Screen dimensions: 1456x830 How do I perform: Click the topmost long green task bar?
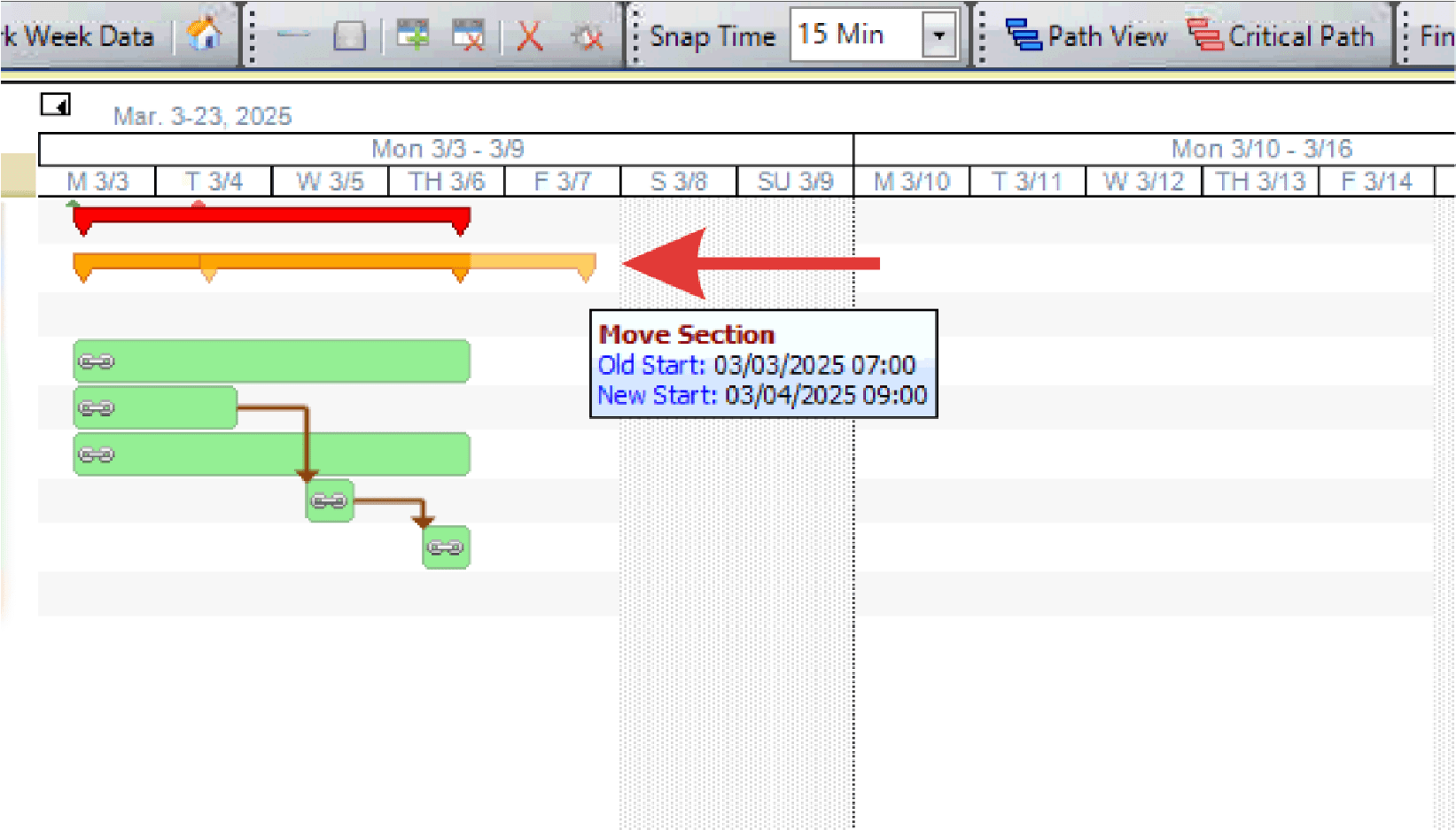pyautogui.click(x=271, y=361)
